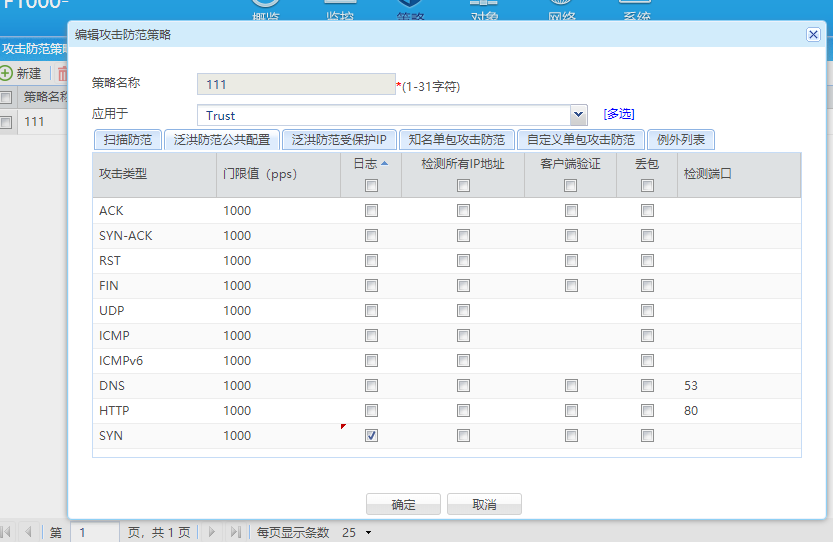Click the red delete trash icon
The width and height of the screenshot is (833, 542).
[x=62, y=73]
